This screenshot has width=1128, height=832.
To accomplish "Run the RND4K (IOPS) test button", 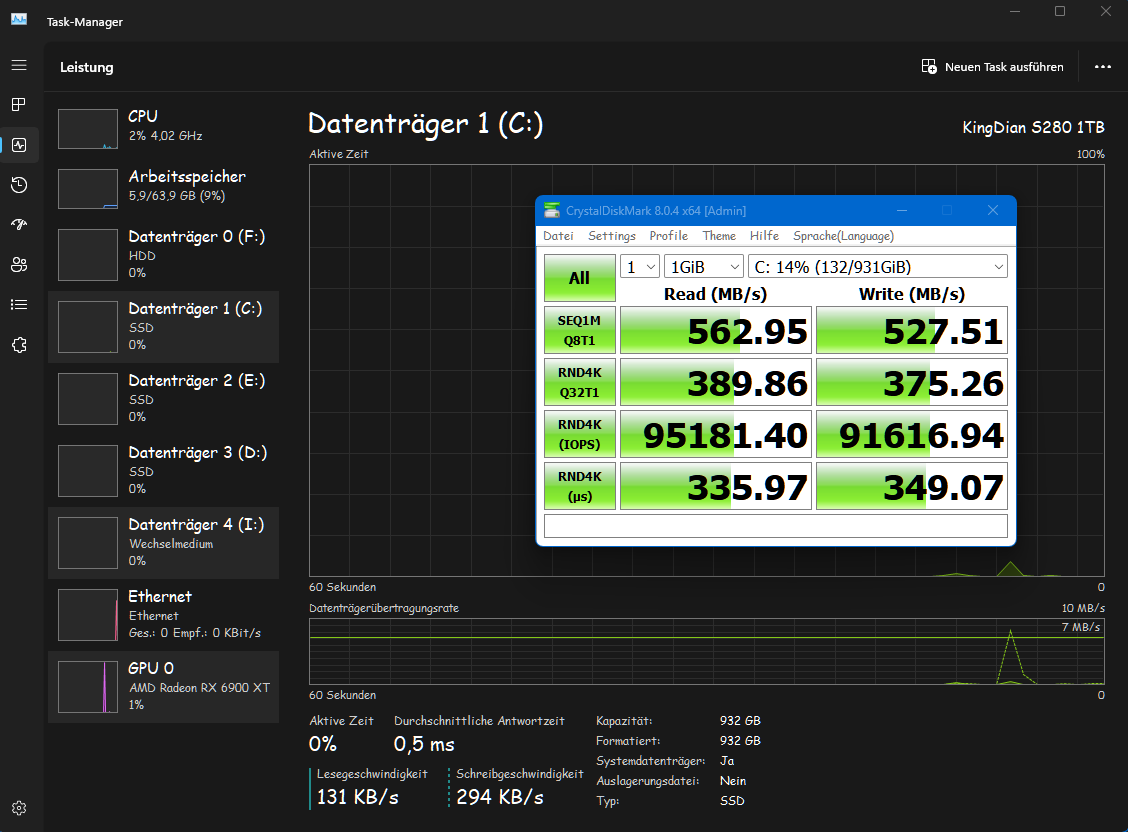I will (x=580, y=434).
